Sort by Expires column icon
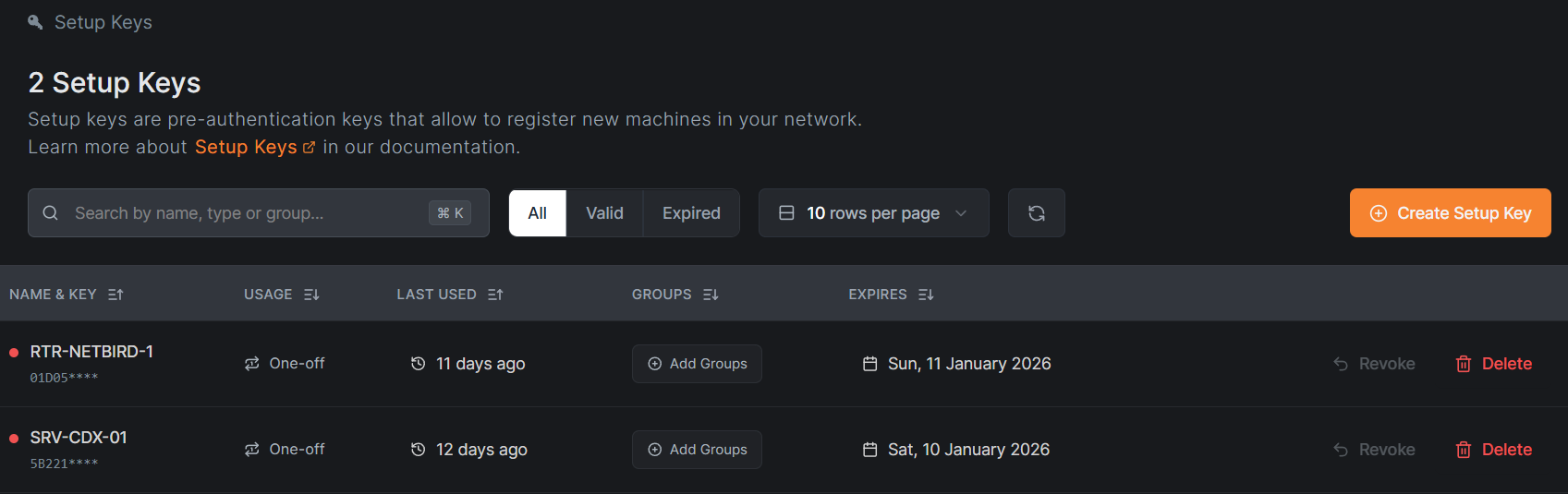 click(x=926, y=295)
